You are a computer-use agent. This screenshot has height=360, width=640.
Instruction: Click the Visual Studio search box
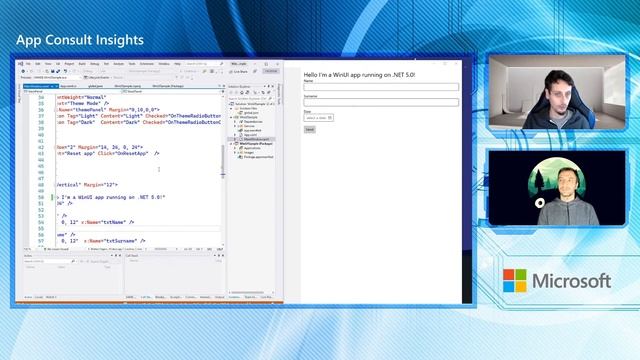point(204,64)
